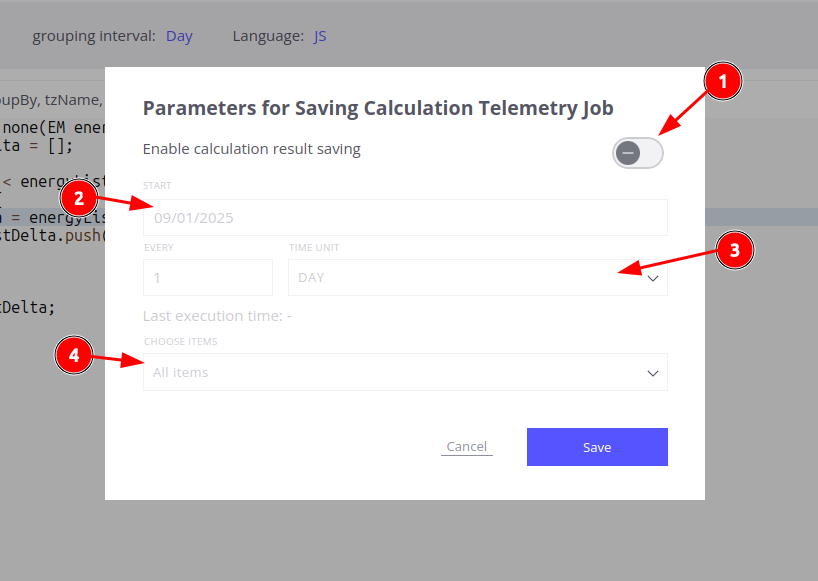Change the grouping interval Day value
Screen dimensions: 818x581
179,36
